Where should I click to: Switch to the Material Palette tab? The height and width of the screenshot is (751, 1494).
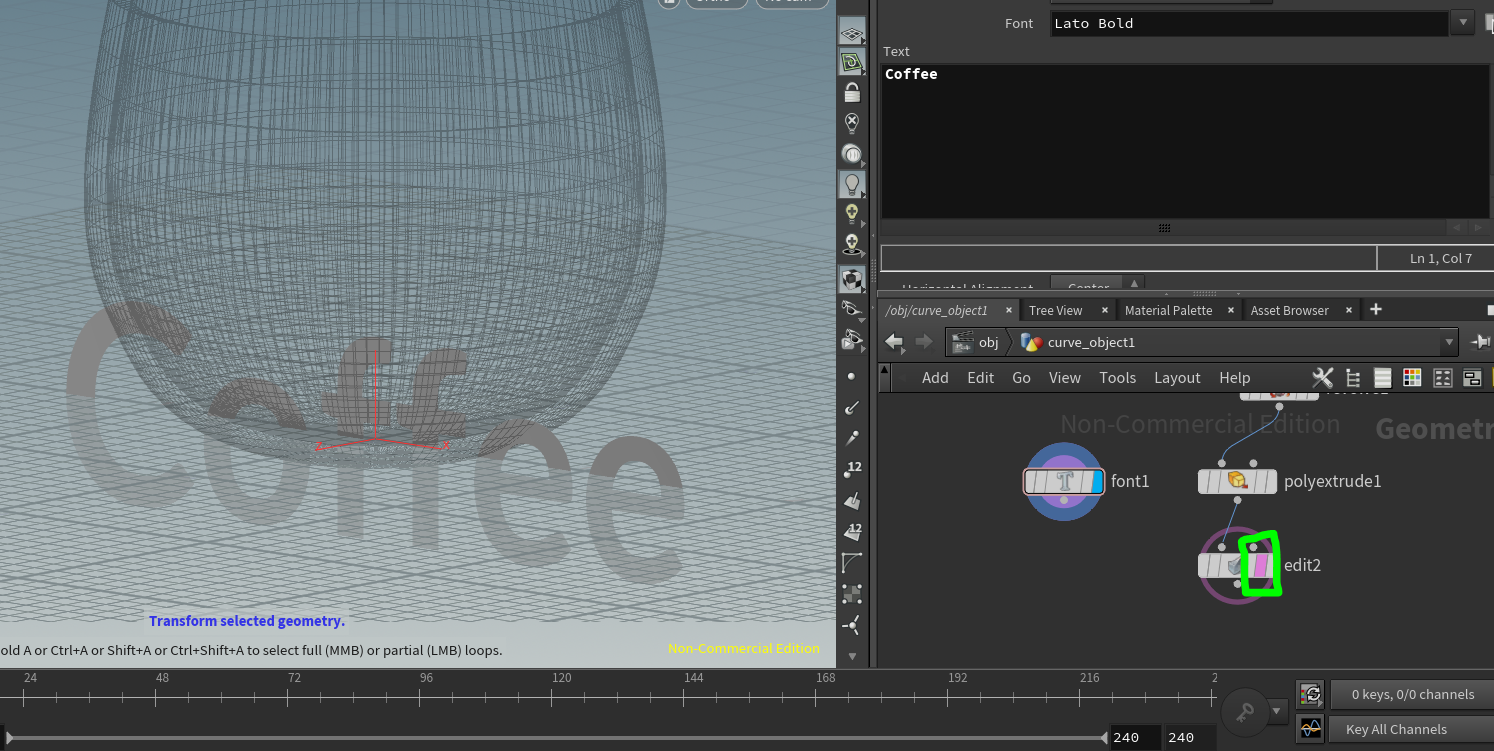point(1168,310)
